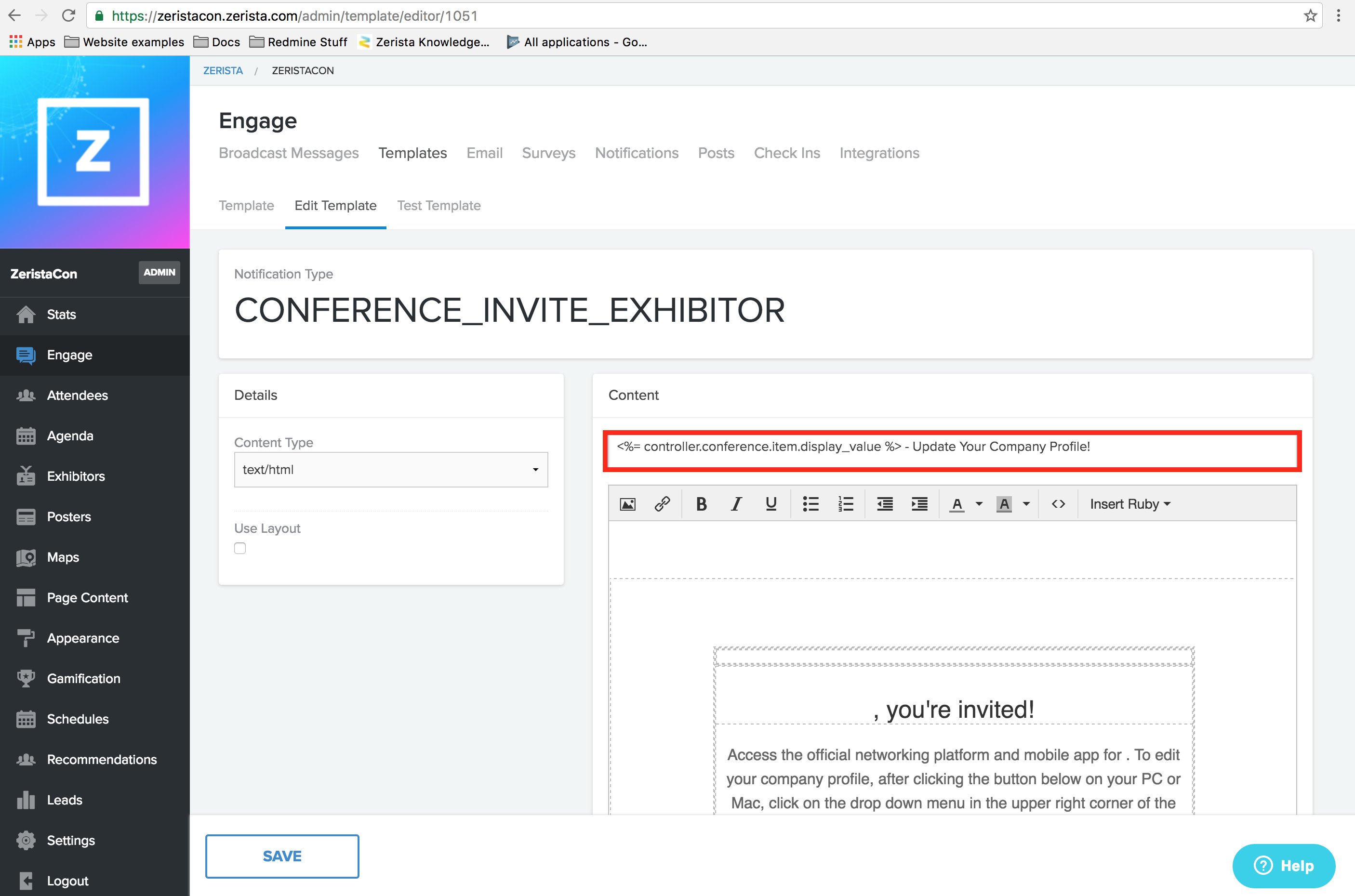Toggle underline formatting in the editor
Viewport: 1355px width, 896px height.
pos(771,504)
